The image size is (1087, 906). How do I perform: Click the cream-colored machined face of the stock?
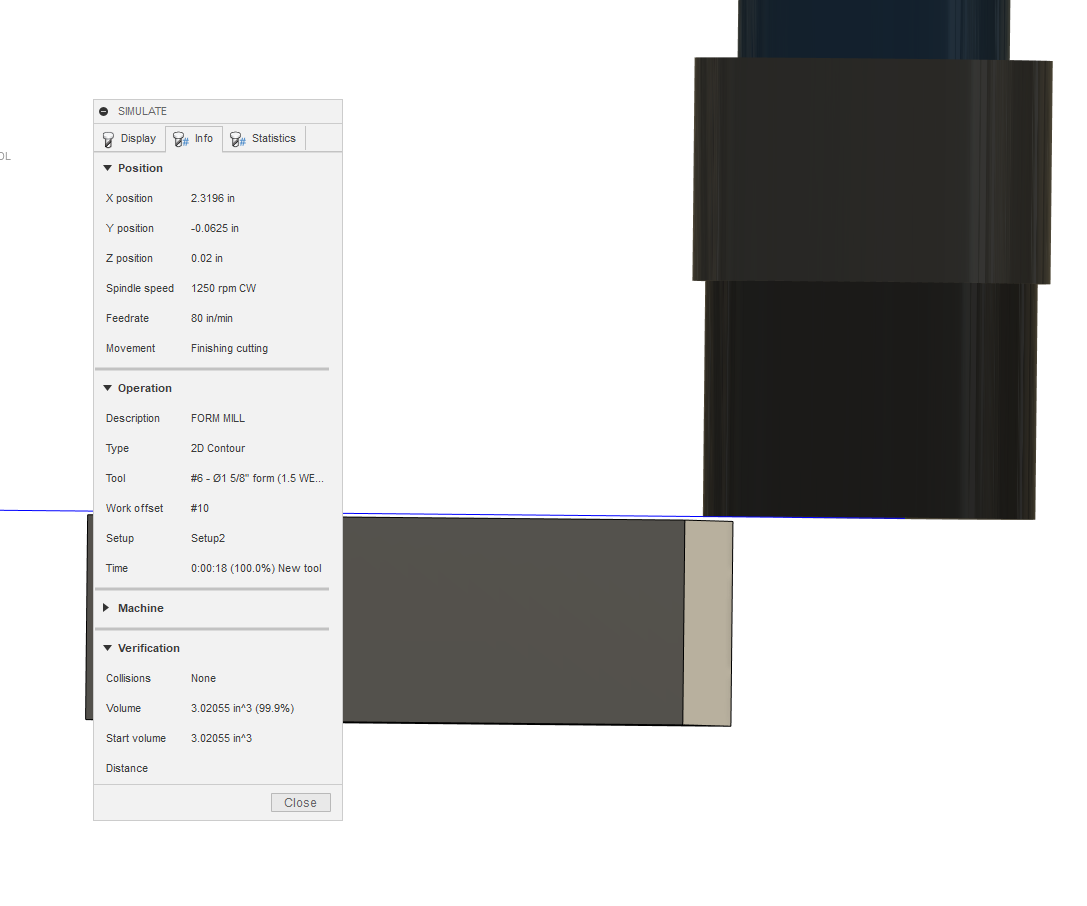[707, 620]
